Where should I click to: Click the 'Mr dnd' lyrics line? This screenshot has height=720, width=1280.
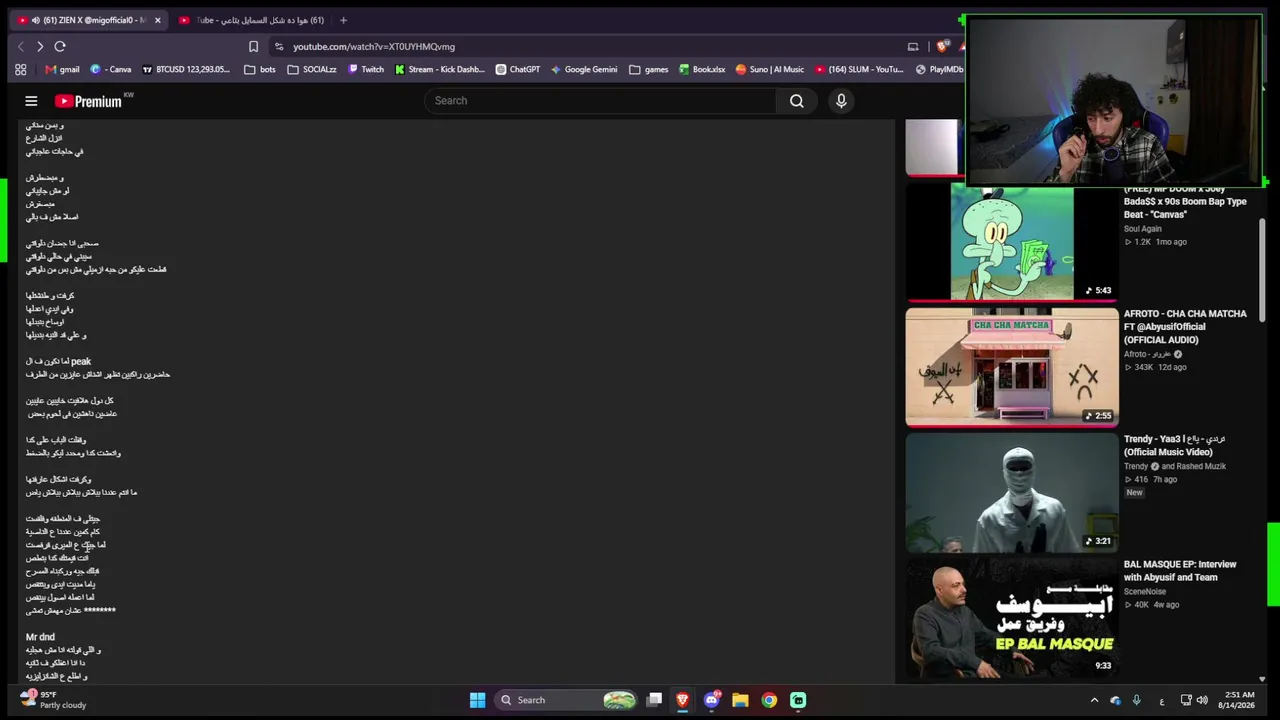coord(40,637)
